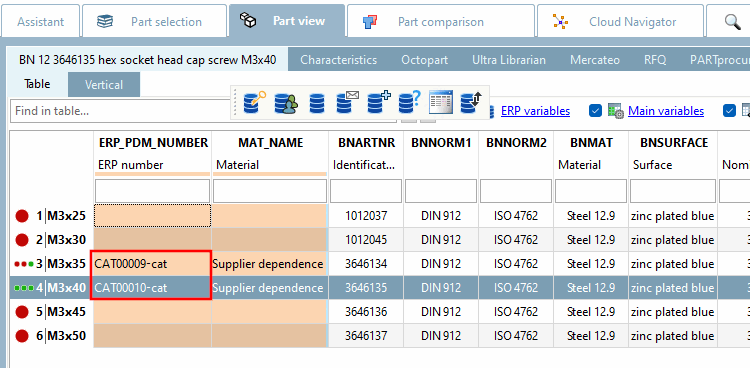This screenshot has height=368, width=750.
Task: Sort by the BNARTNR column header
Action: click(x=366, y=143)
